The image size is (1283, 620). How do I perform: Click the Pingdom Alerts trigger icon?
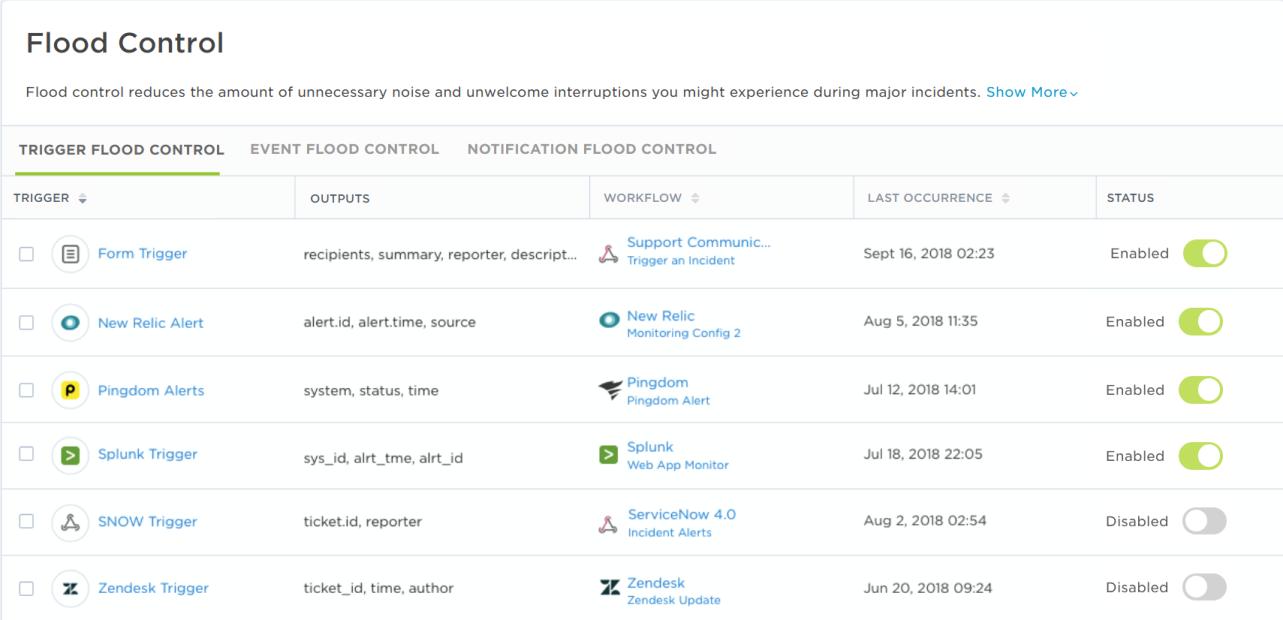(x=70, y=390)
